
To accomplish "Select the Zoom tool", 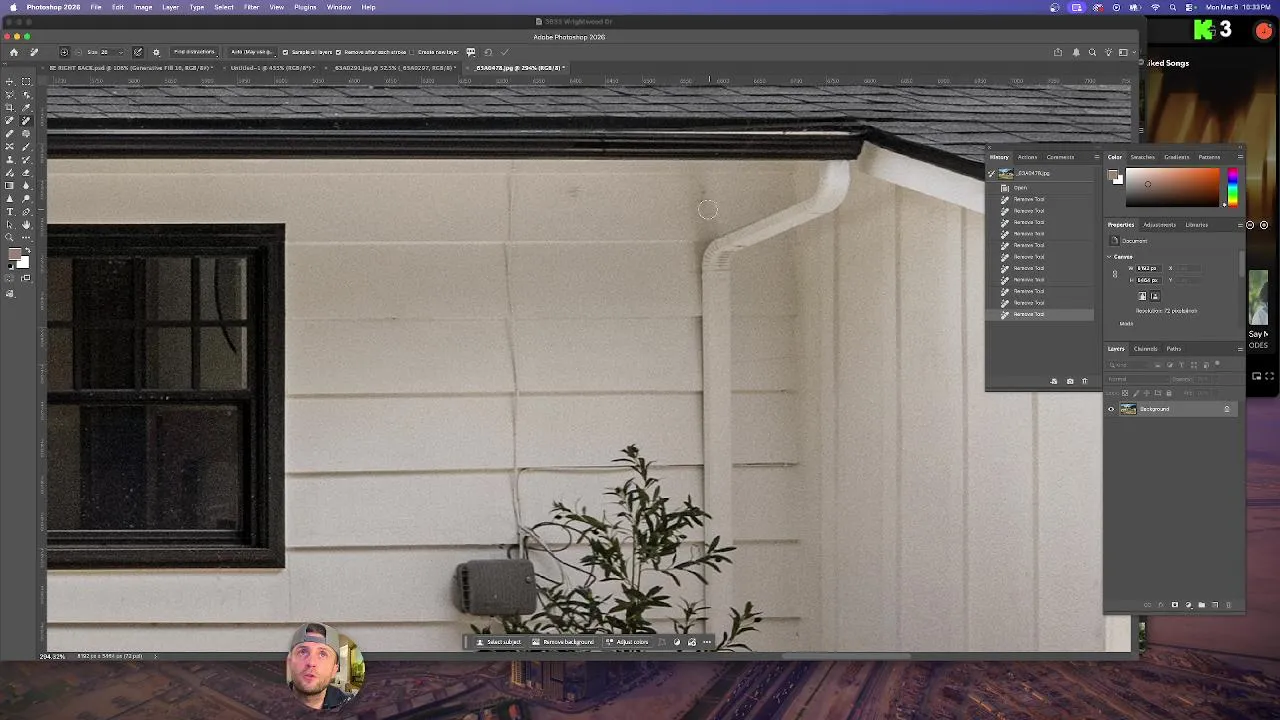I will [10, 237].
